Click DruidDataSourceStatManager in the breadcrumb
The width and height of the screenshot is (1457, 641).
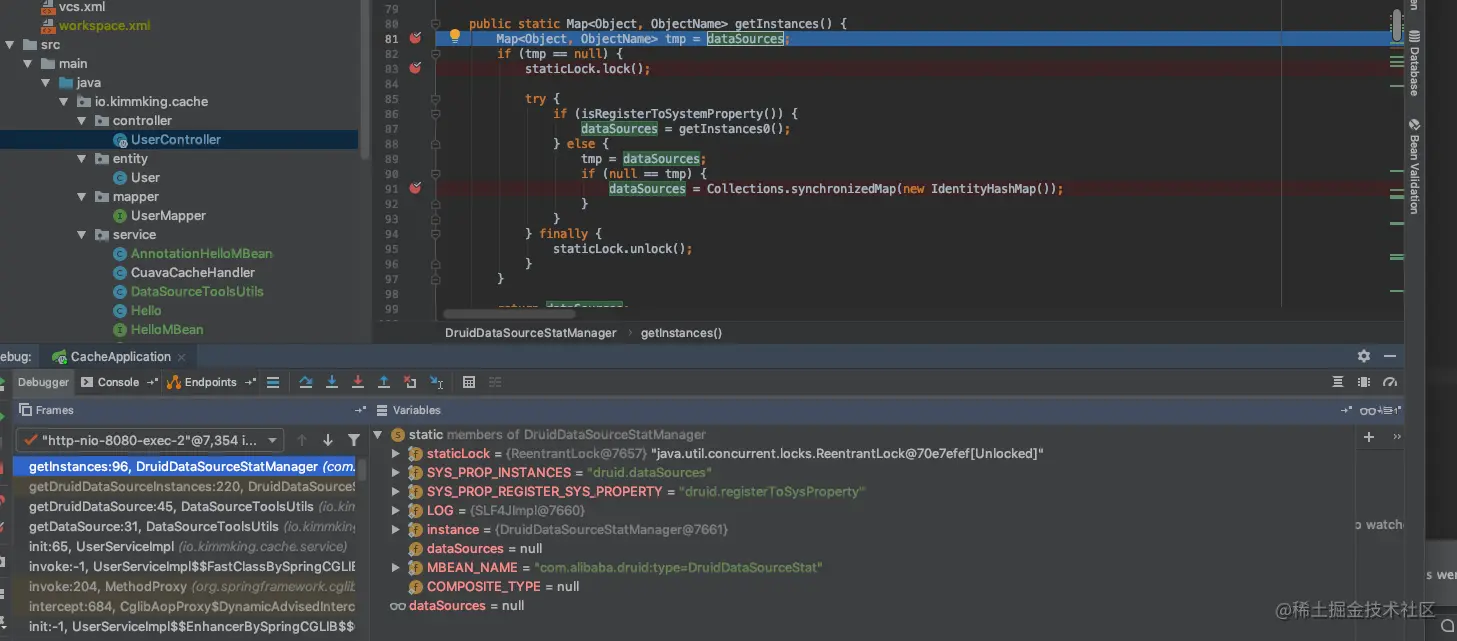pyautogui.click(x=531, y=333)
